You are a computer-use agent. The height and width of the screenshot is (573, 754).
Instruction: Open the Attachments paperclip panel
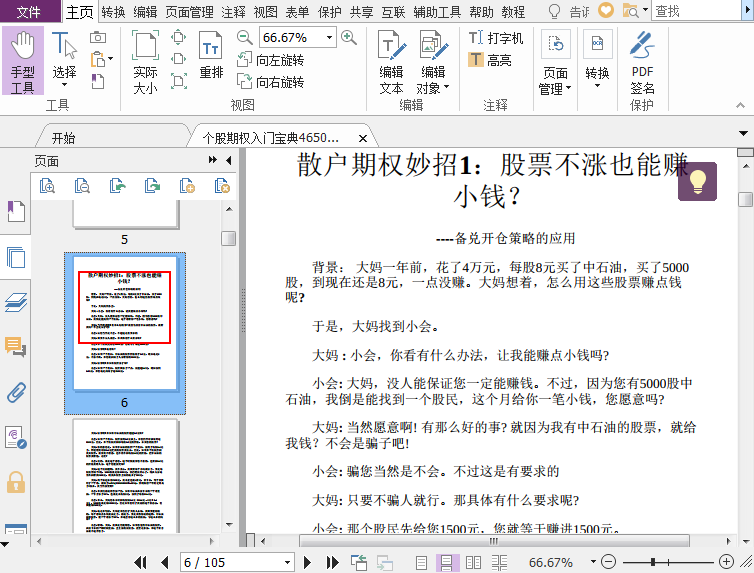[x=16, y=392]
